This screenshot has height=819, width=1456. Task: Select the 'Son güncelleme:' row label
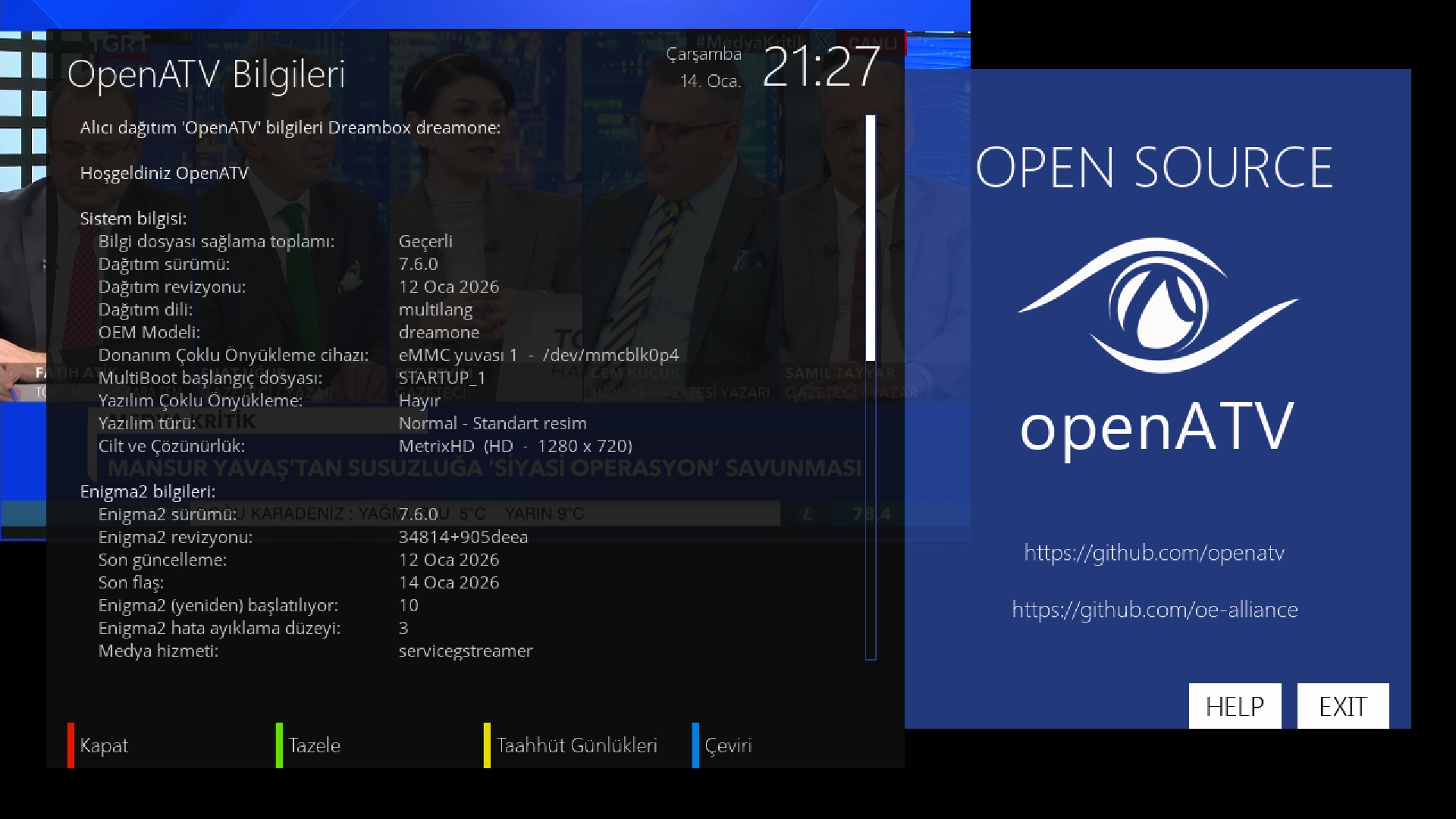[x=162, y=560]
